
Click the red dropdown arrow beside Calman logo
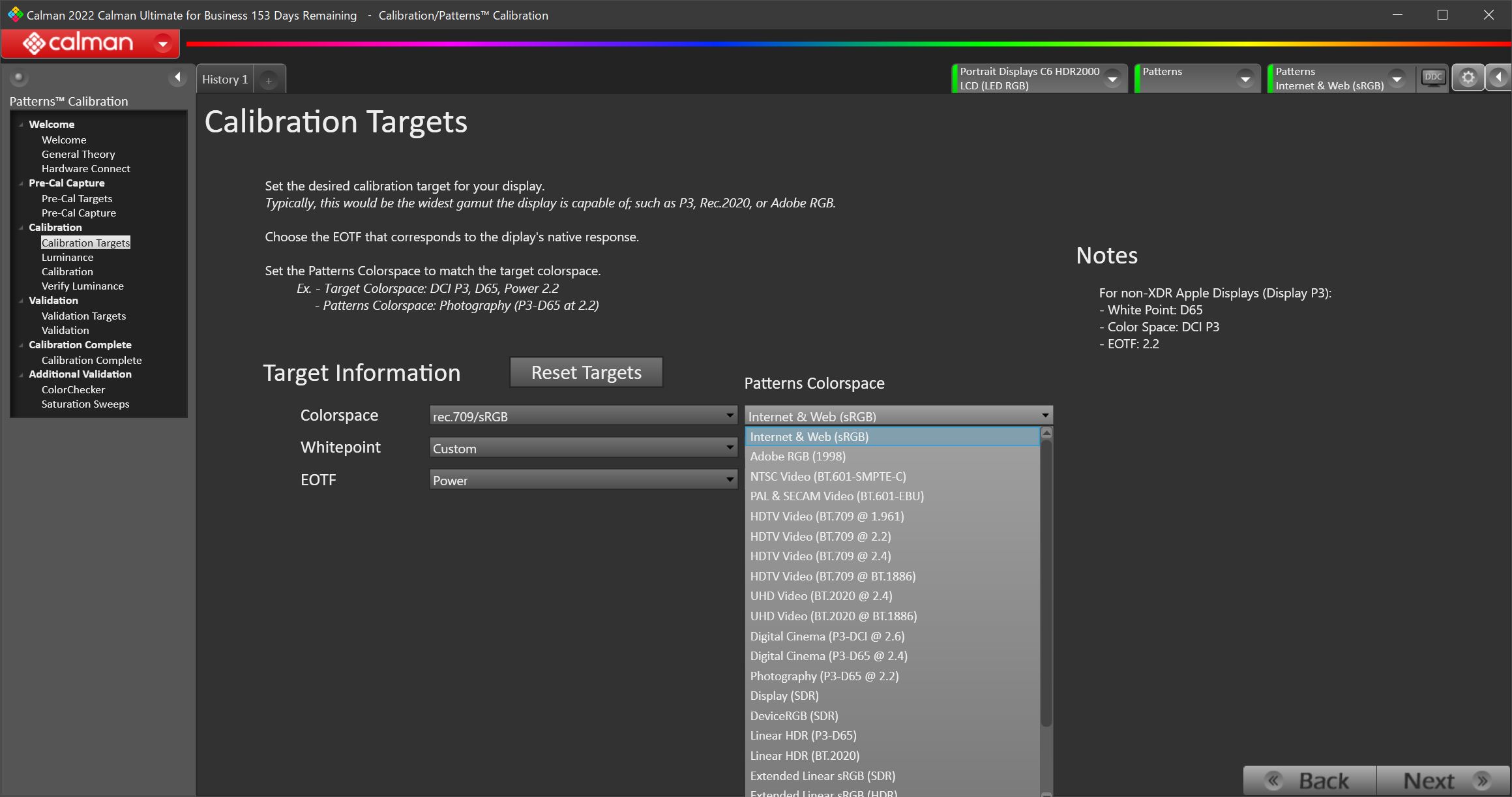click(x=163, y=44)
